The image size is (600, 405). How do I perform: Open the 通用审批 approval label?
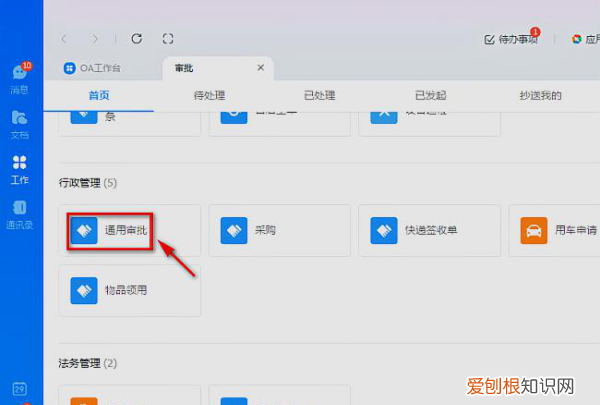(x=126, y=230)
